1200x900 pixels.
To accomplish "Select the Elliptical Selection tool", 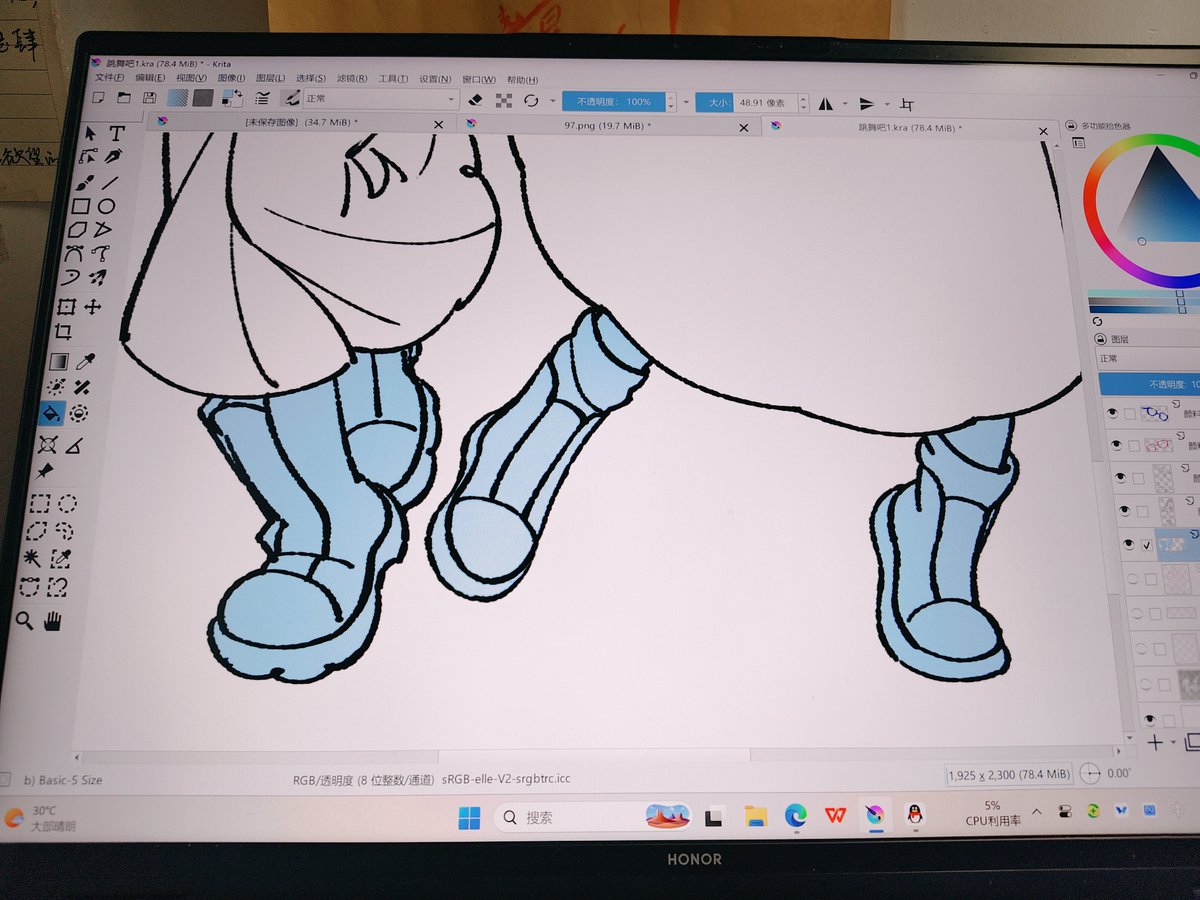I will tap(68, 503).
